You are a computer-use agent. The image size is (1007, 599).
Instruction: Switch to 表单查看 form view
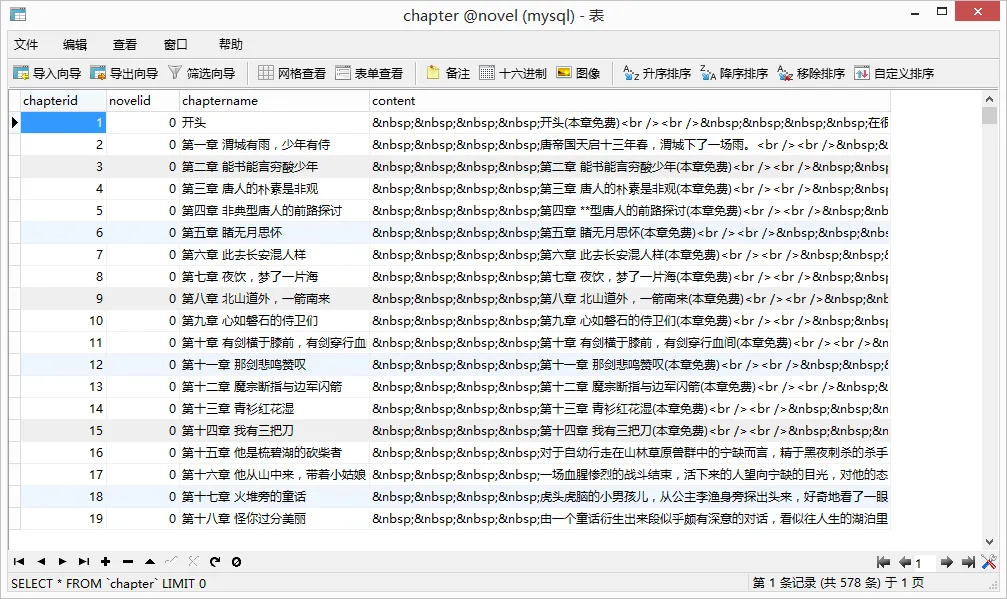369,73
